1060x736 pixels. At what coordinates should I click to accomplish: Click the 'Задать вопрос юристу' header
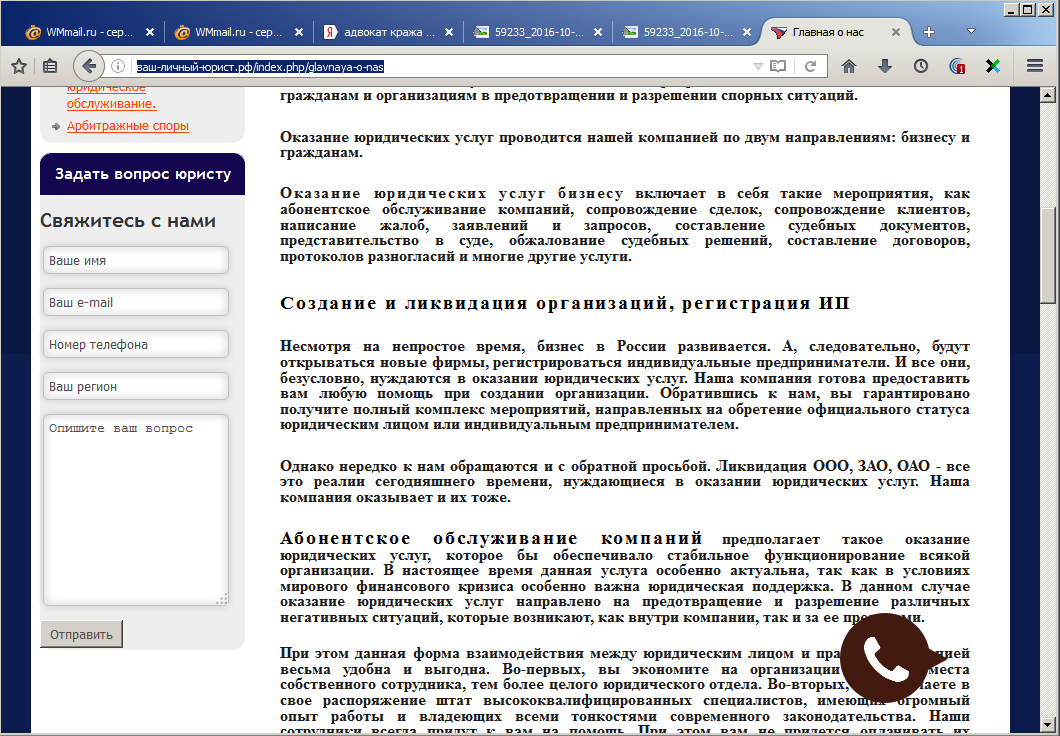tap(143, 174)
